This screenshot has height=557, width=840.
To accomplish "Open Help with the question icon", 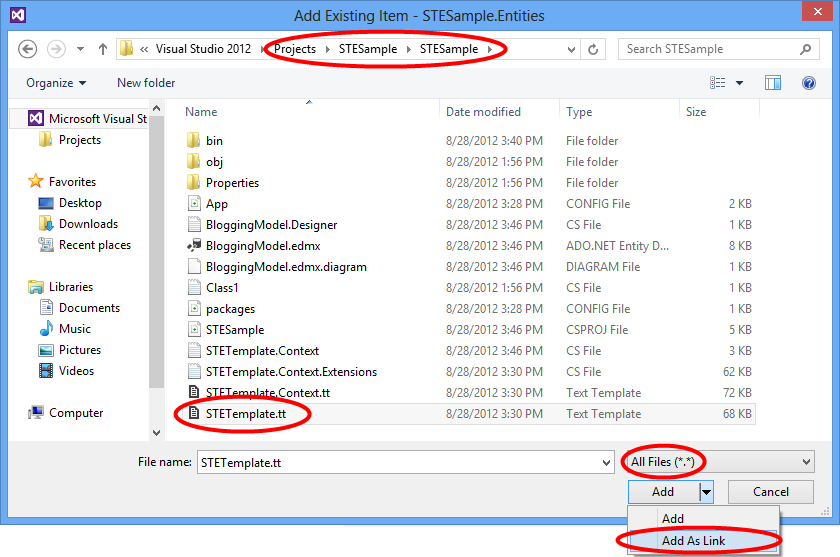I will pos(809,83).
